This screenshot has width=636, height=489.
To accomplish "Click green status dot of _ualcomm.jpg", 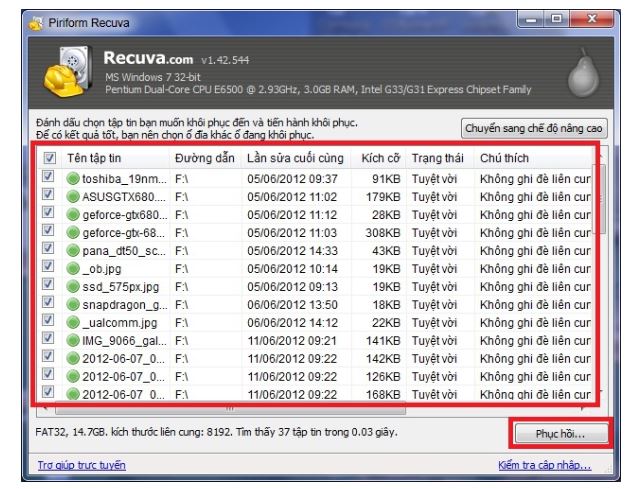I will coord(73,322).
